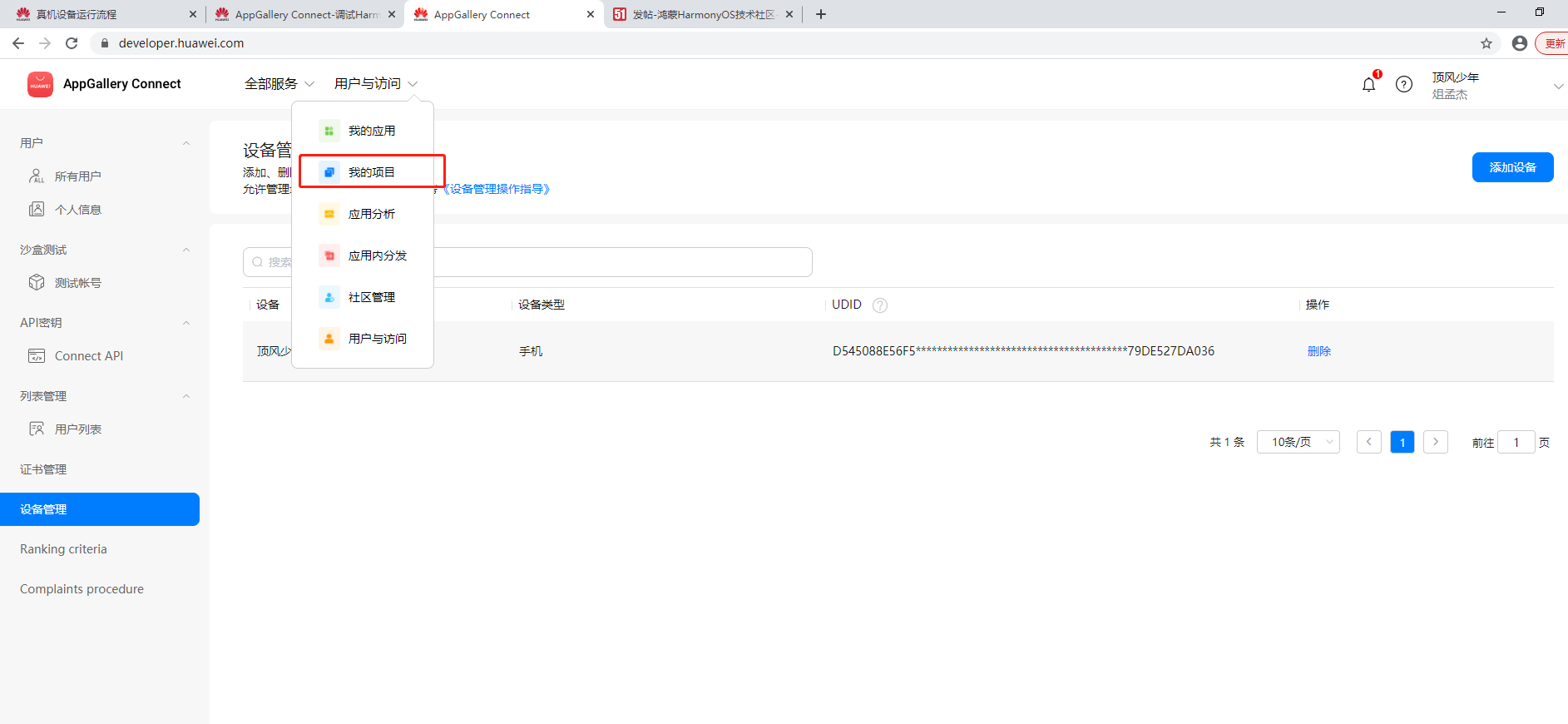Expand the All Services (全部服务) dropdown
Viewport: 1568px width, 724px height.
pyautogui.click(x=279, y=84)
